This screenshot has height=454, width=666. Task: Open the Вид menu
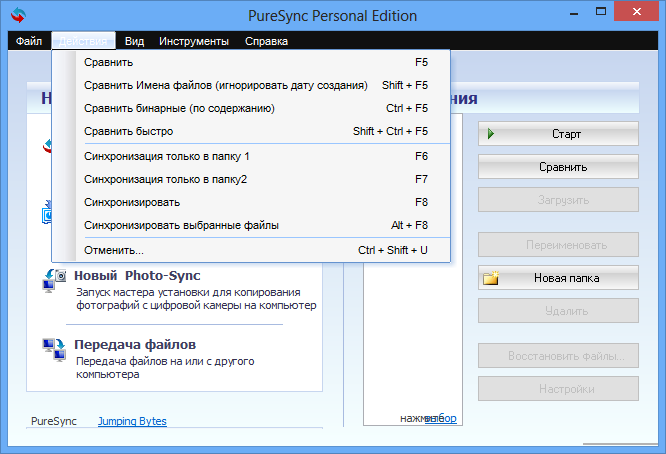point(135,41)
